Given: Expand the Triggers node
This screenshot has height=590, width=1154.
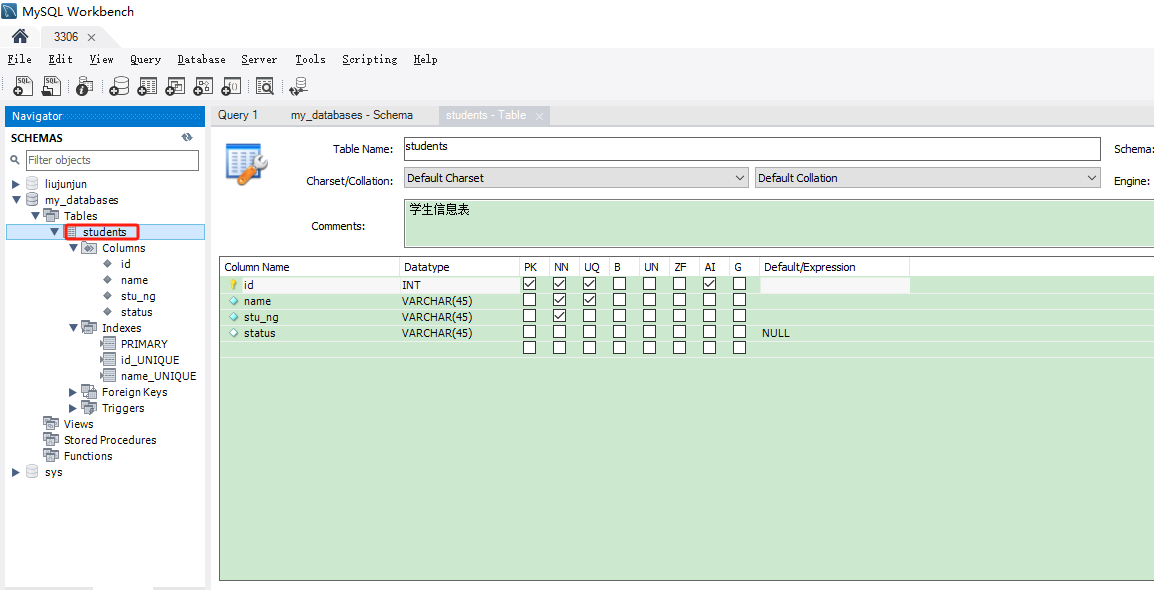Looking at the screenshot, I should coord(73,408).
